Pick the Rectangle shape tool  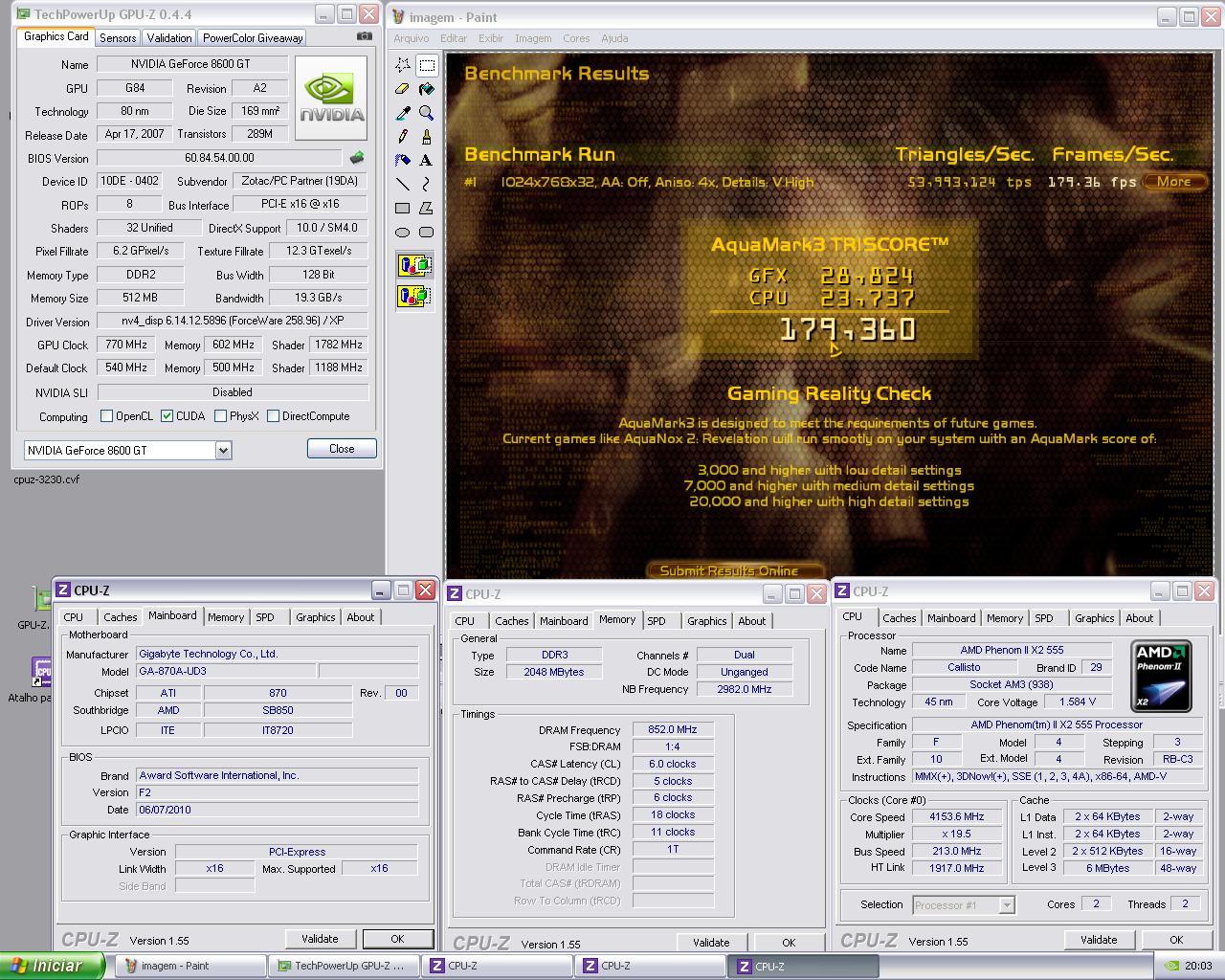403,208
